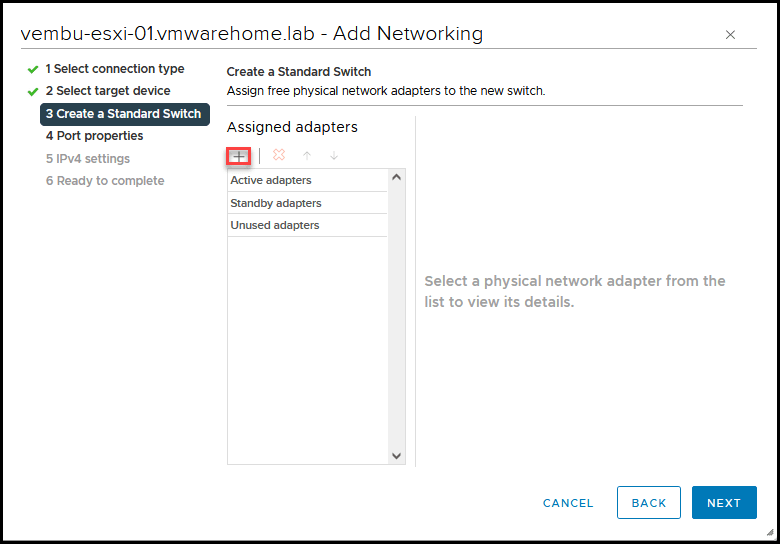Select the Active adapters group

[x=307, y=181]
